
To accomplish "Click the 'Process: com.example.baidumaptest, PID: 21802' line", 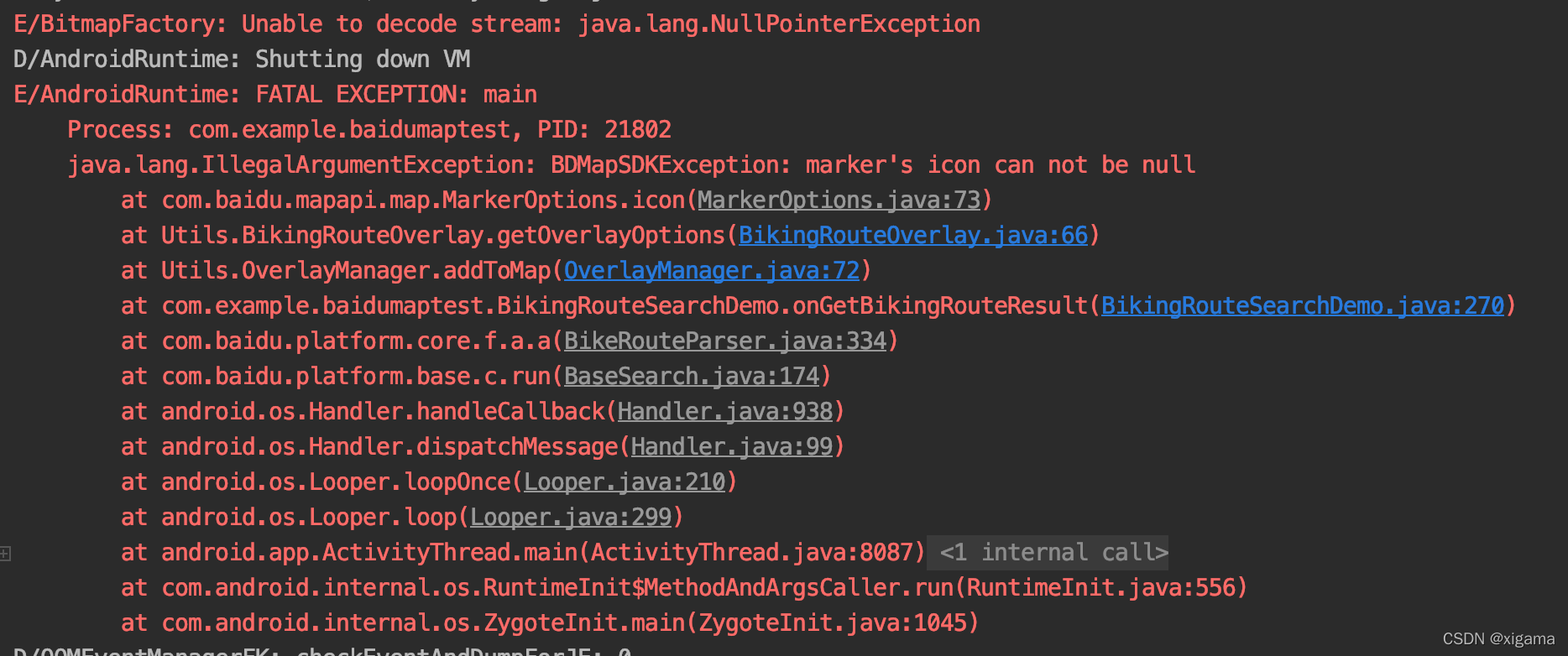I will [x=369, y=129].
